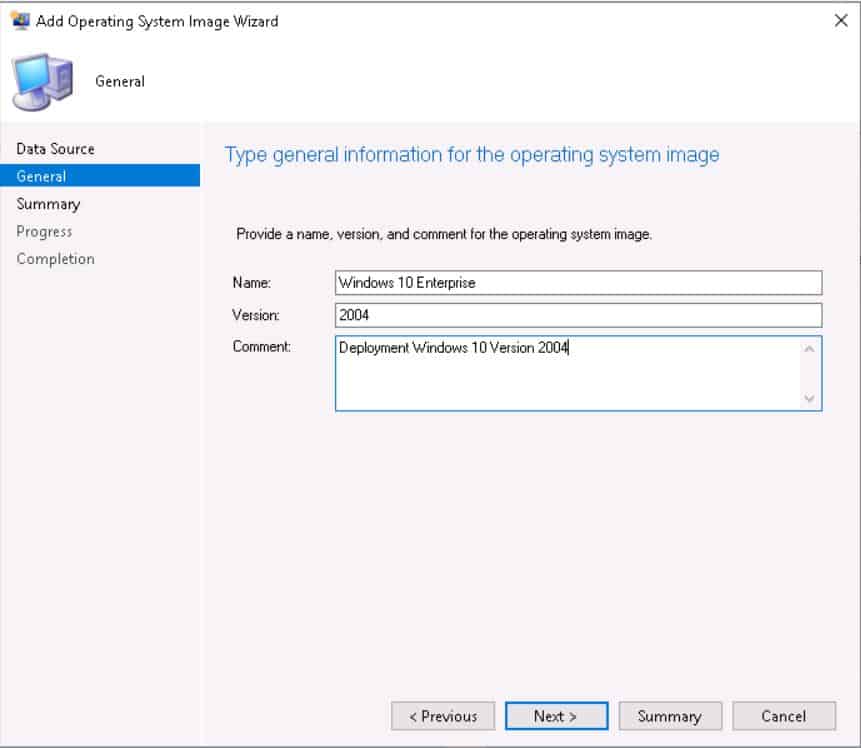Click the Comment box scroll down arrow
Image resolution: width=861 pixels, height=748 pixels.
tap(809, 398)
